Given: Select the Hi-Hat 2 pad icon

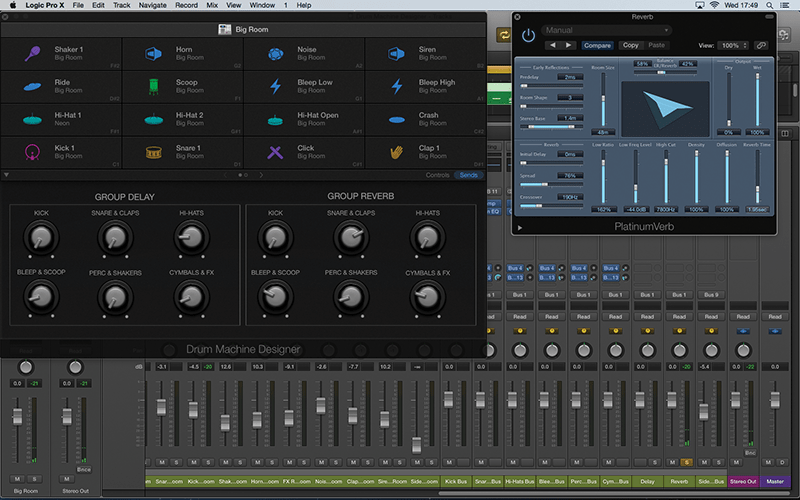Looking at the screenshot, I should pyautogui.click(x=154, y=119).
